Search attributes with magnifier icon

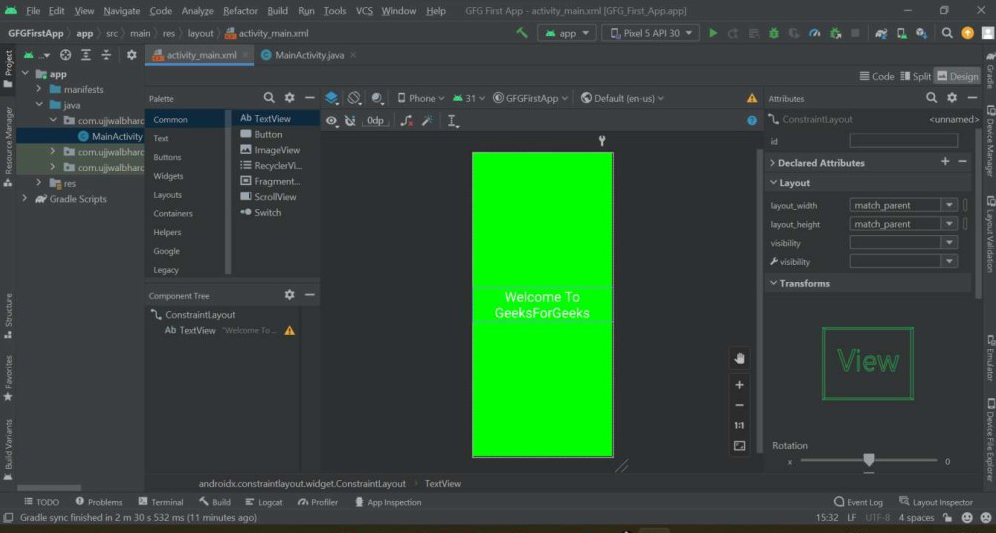(931, 97)
